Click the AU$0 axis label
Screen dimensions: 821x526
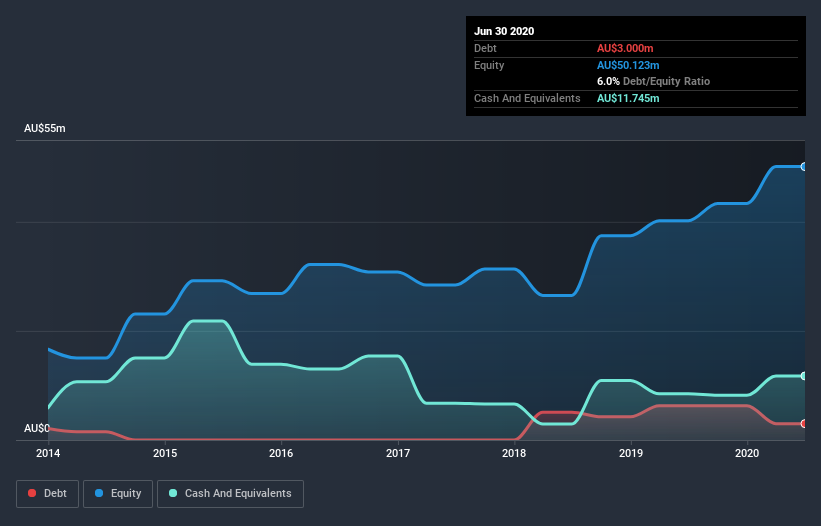pos(37,428)
